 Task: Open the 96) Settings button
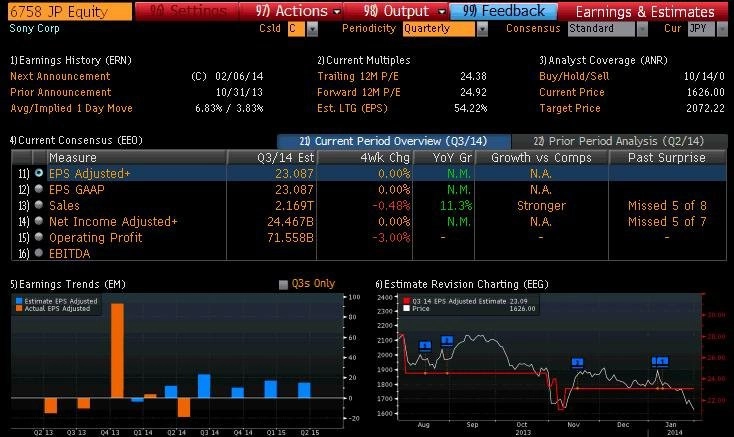coord(186,11)
